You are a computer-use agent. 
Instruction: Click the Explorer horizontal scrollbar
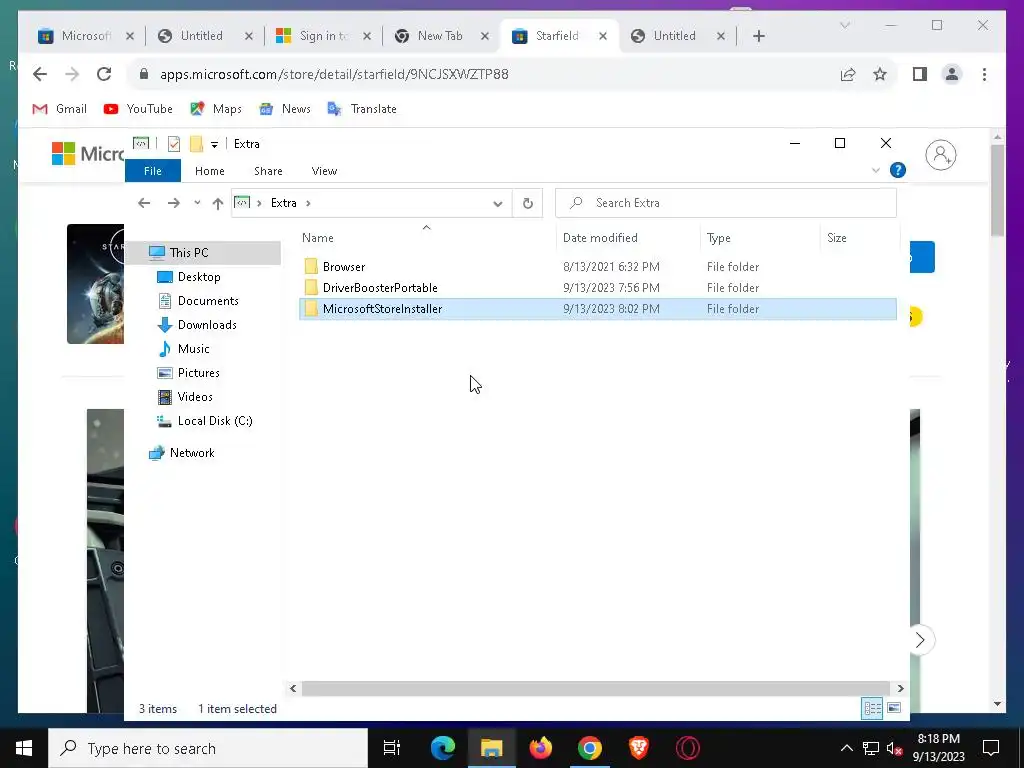point(596,688)
